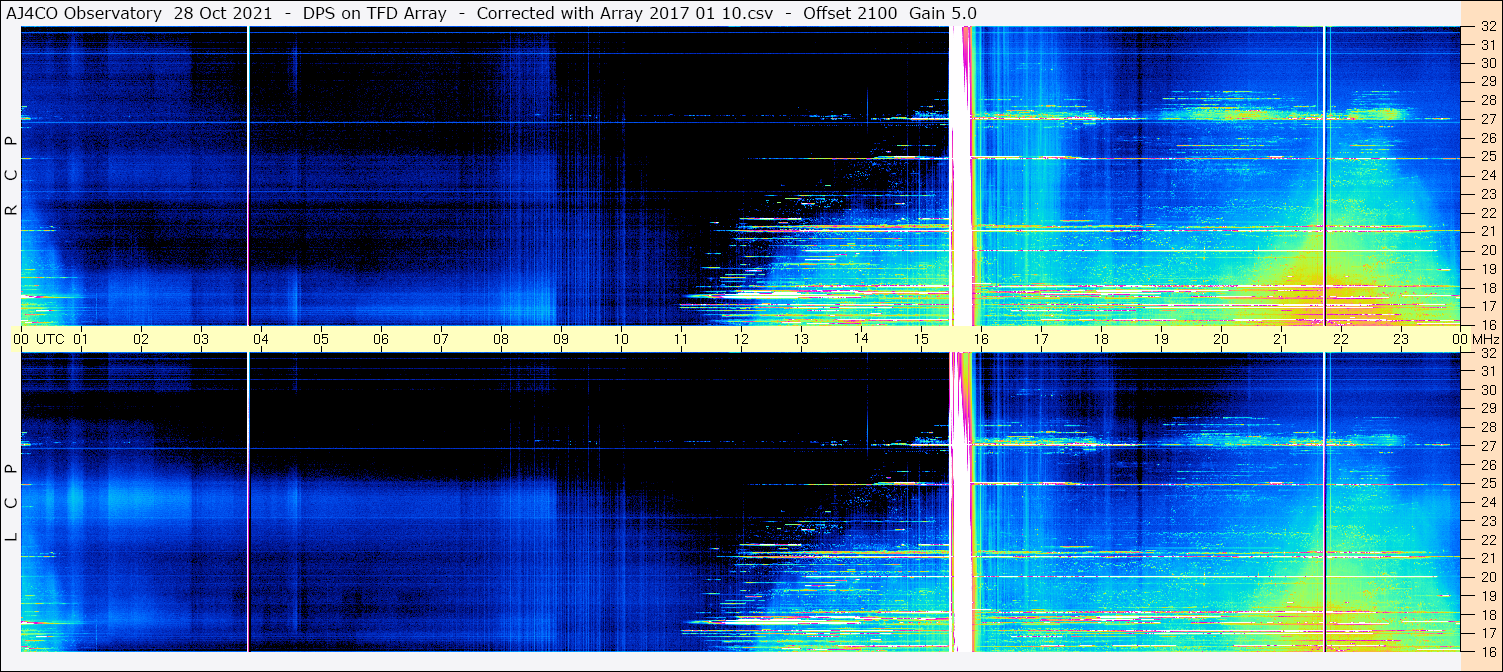
Task: Click the DPS on TFD Array text
Action: [375, 13]
